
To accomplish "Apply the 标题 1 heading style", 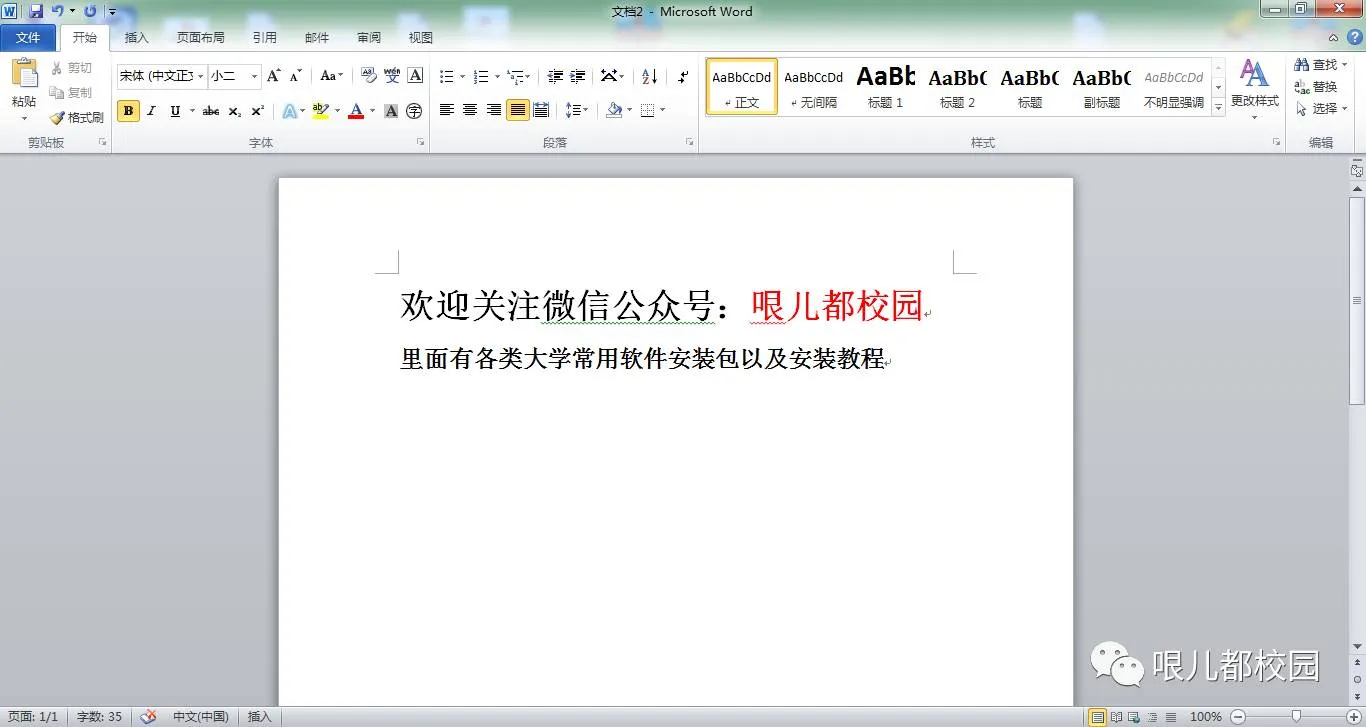I will click(x=886, y=86).
